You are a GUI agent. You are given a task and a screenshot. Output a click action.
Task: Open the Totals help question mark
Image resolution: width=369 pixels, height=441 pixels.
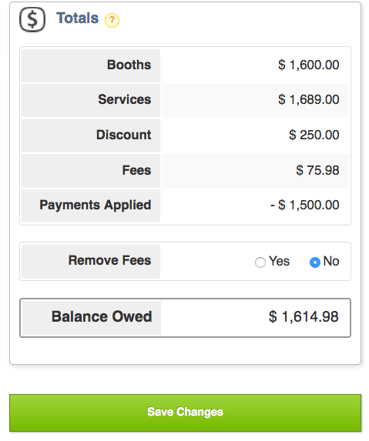[x=112, y=20]
